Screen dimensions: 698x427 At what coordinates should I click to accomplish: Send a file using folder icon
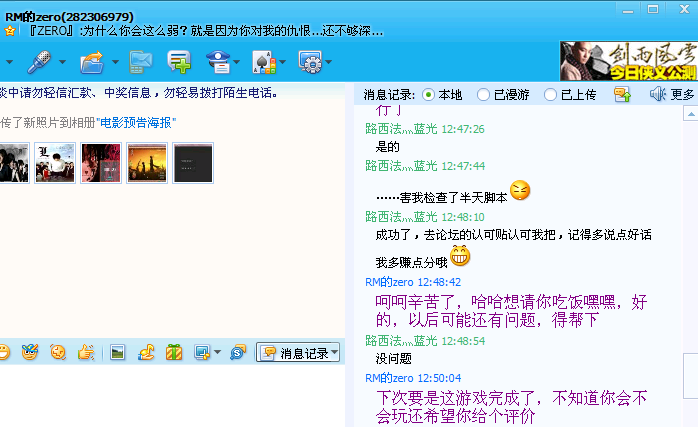point(92,62)
